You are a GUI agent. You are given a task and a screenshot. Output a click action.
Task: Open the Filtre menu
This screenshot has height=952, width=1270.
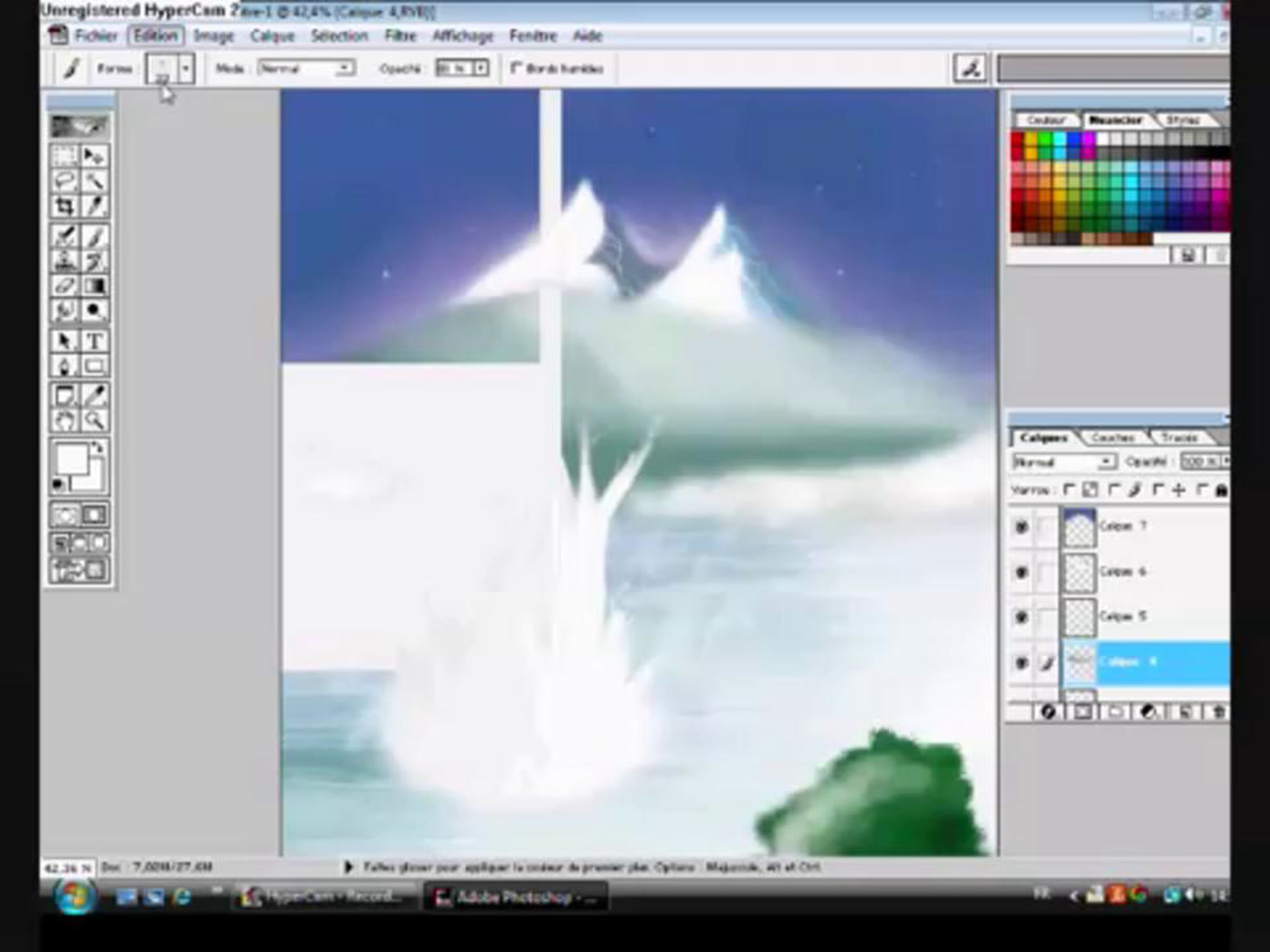[x=400, y=36]
